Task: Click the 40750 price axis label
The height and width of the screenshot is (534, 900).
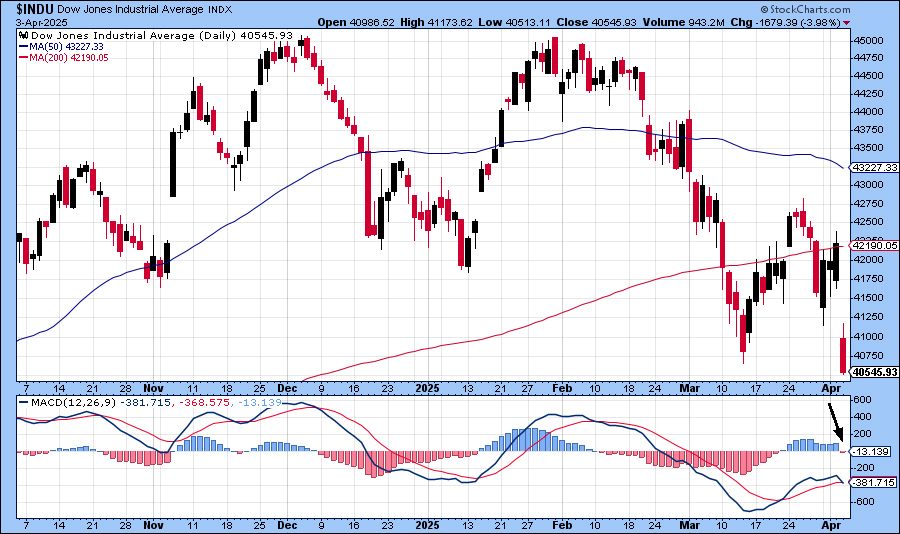Action: click(868, 356)
